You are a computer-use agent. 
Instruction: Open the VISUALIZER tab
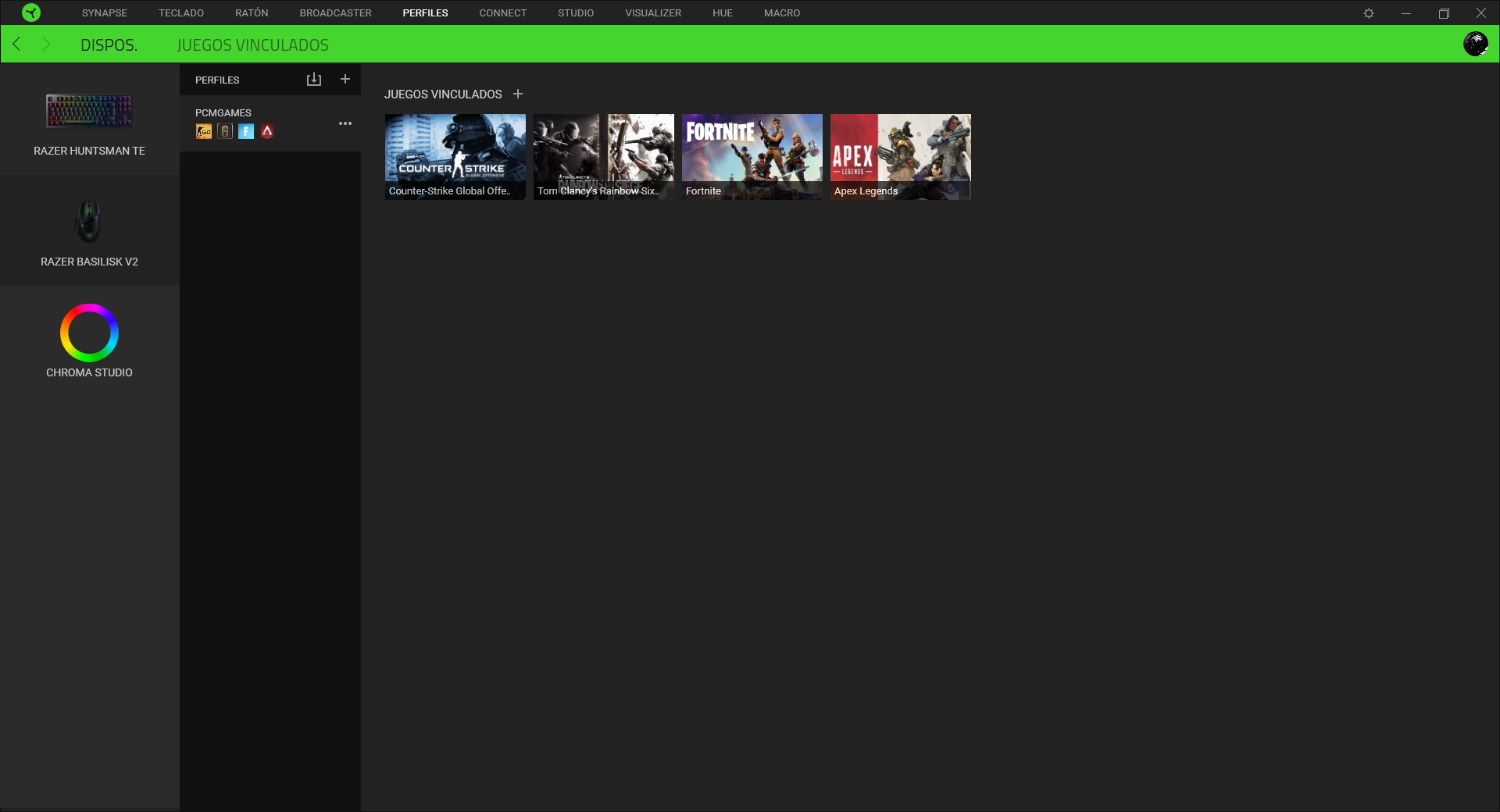pos(653,13)
